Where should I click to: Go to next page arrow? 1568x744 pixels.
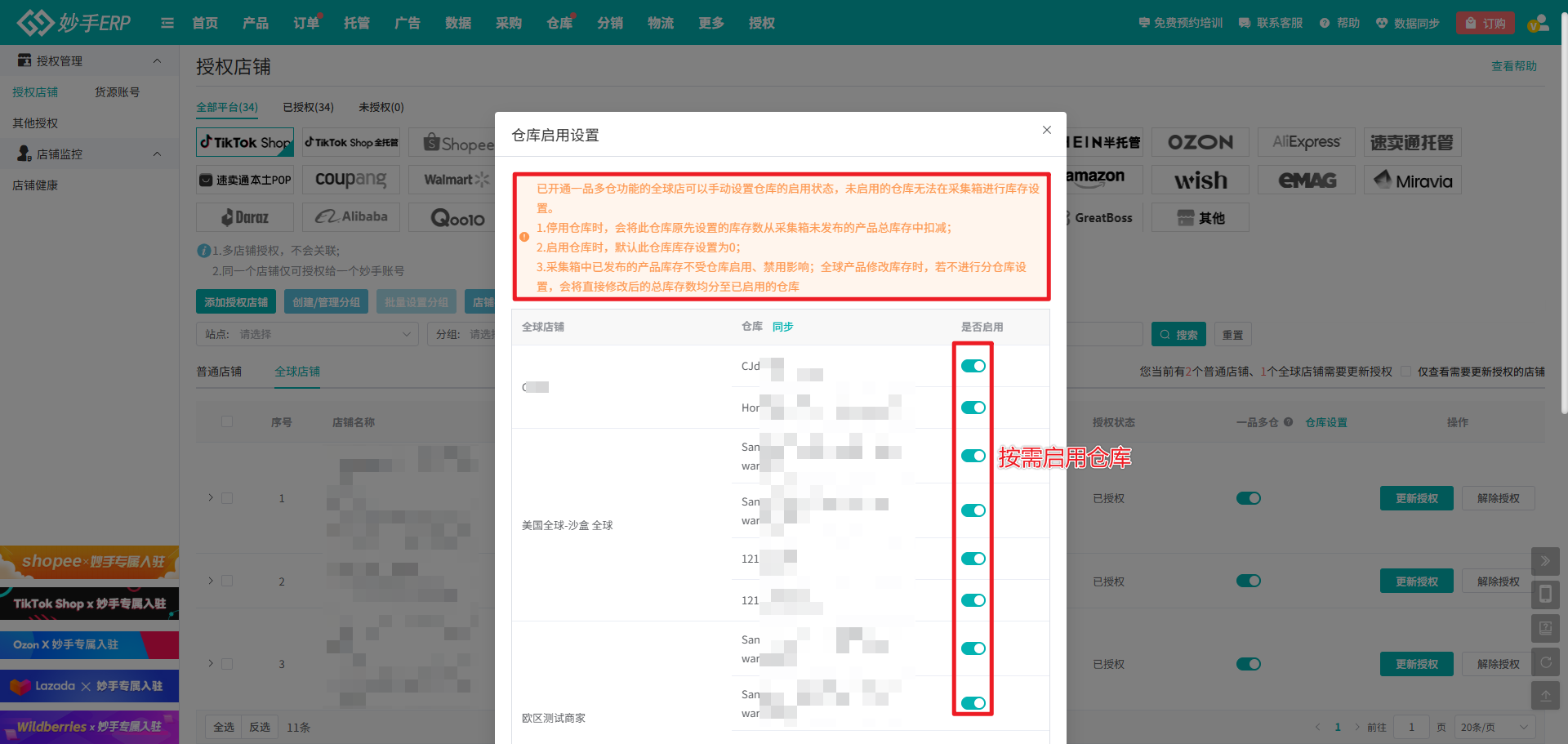1357,727
